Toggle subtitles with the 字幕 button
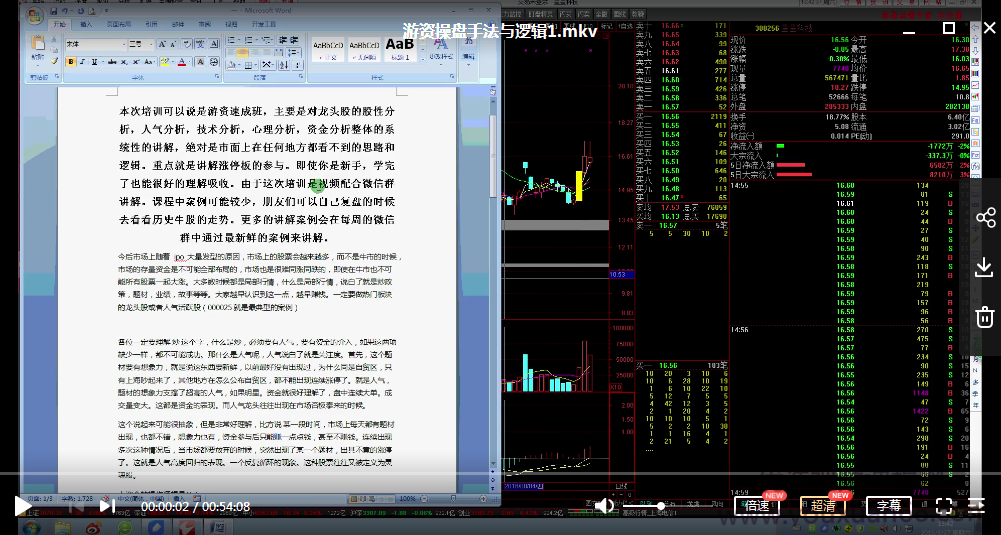The width and height of the screenshot is (1001, 535). tap(889, 506)
